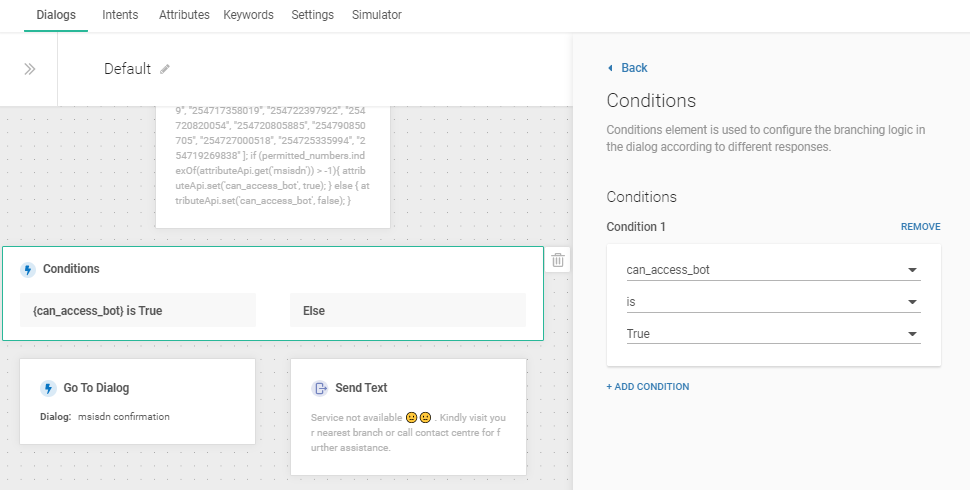The image size is (970, 490).
Task: Open the Simulator tab
Action: pos(377,15)
